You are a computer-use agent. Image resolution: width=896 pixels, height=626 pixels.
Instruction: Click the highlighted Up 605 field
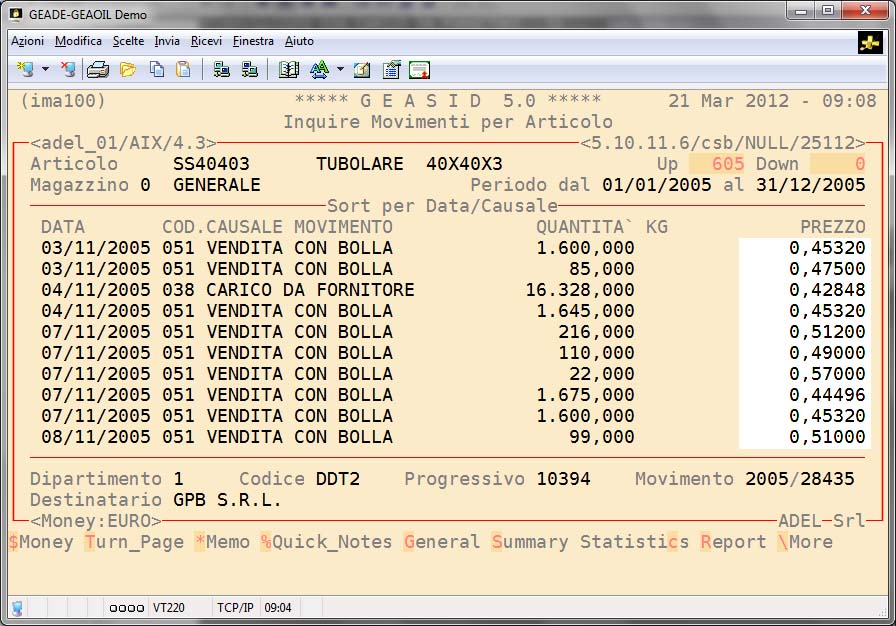click(716, 164)
